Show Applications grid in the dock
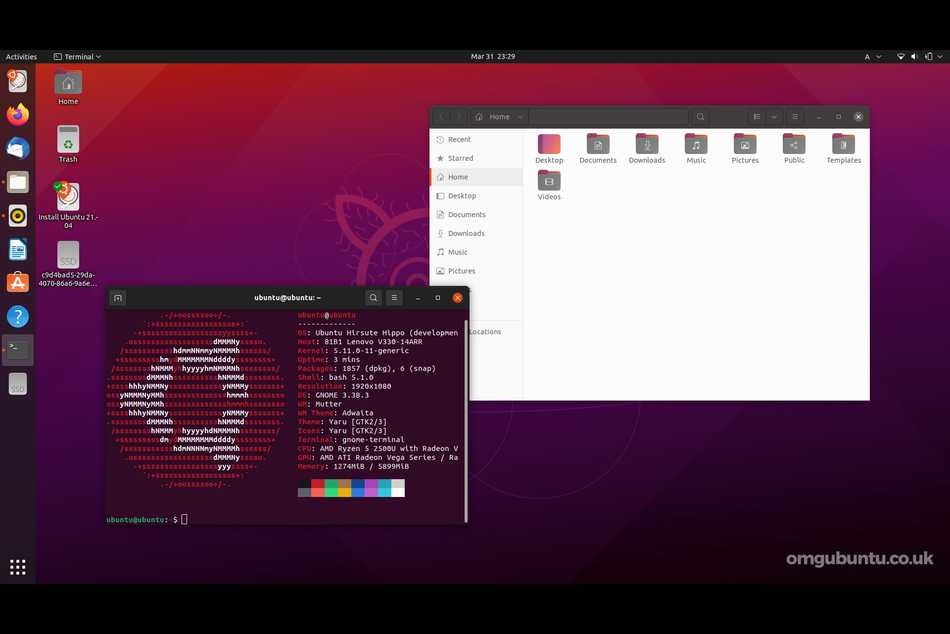 18,567
